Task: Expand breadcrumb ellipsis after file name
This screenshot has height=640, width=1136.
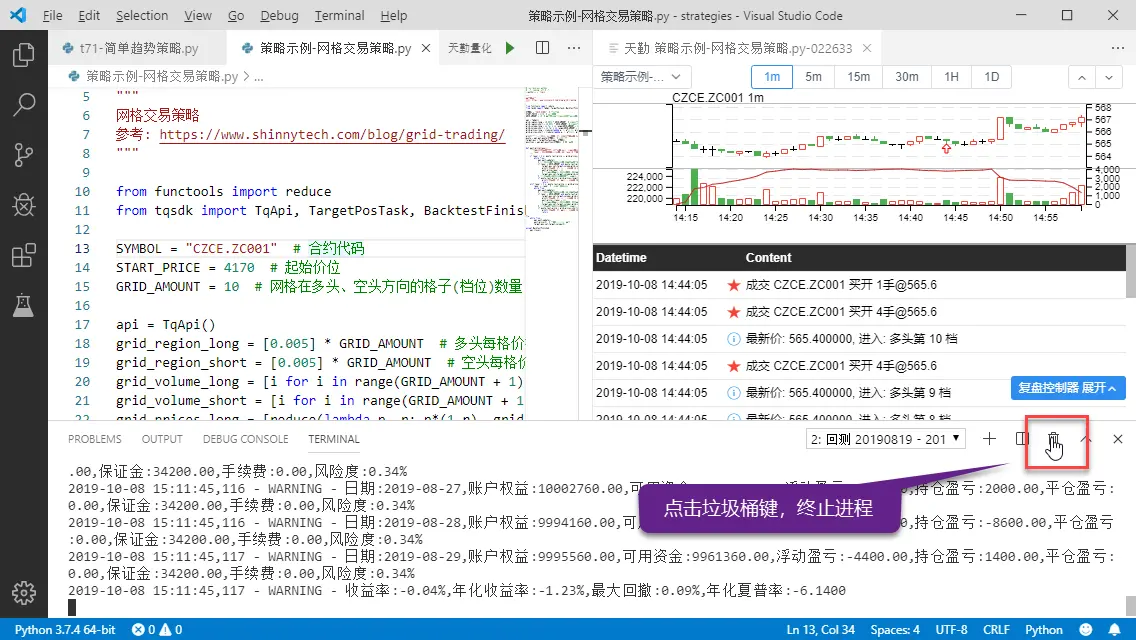Action: point(259,76)
